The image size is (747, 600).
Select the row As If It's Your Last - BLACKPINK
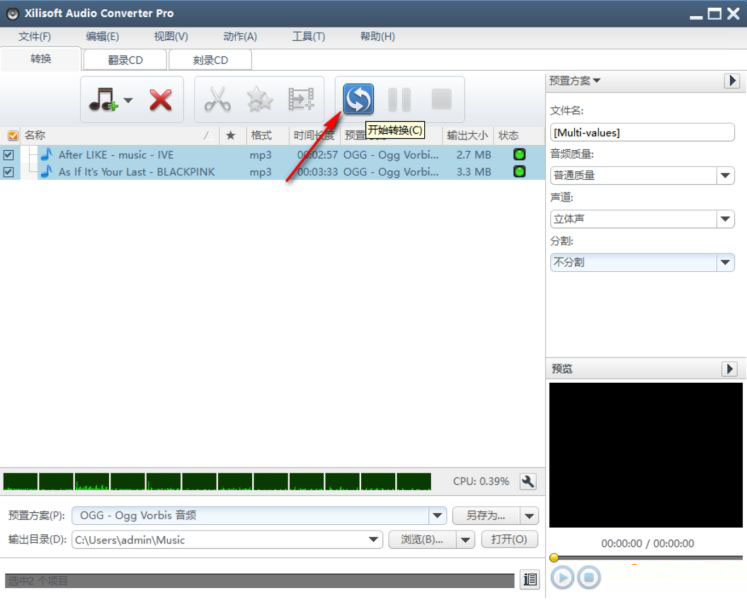coord(272,172)
